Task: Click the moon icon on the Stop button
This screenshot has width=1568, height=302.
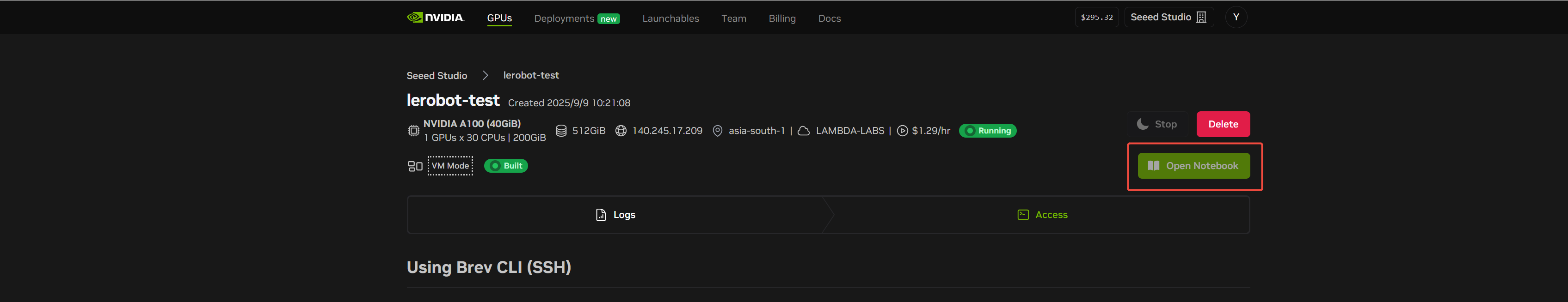Action: coord(1143,124)
